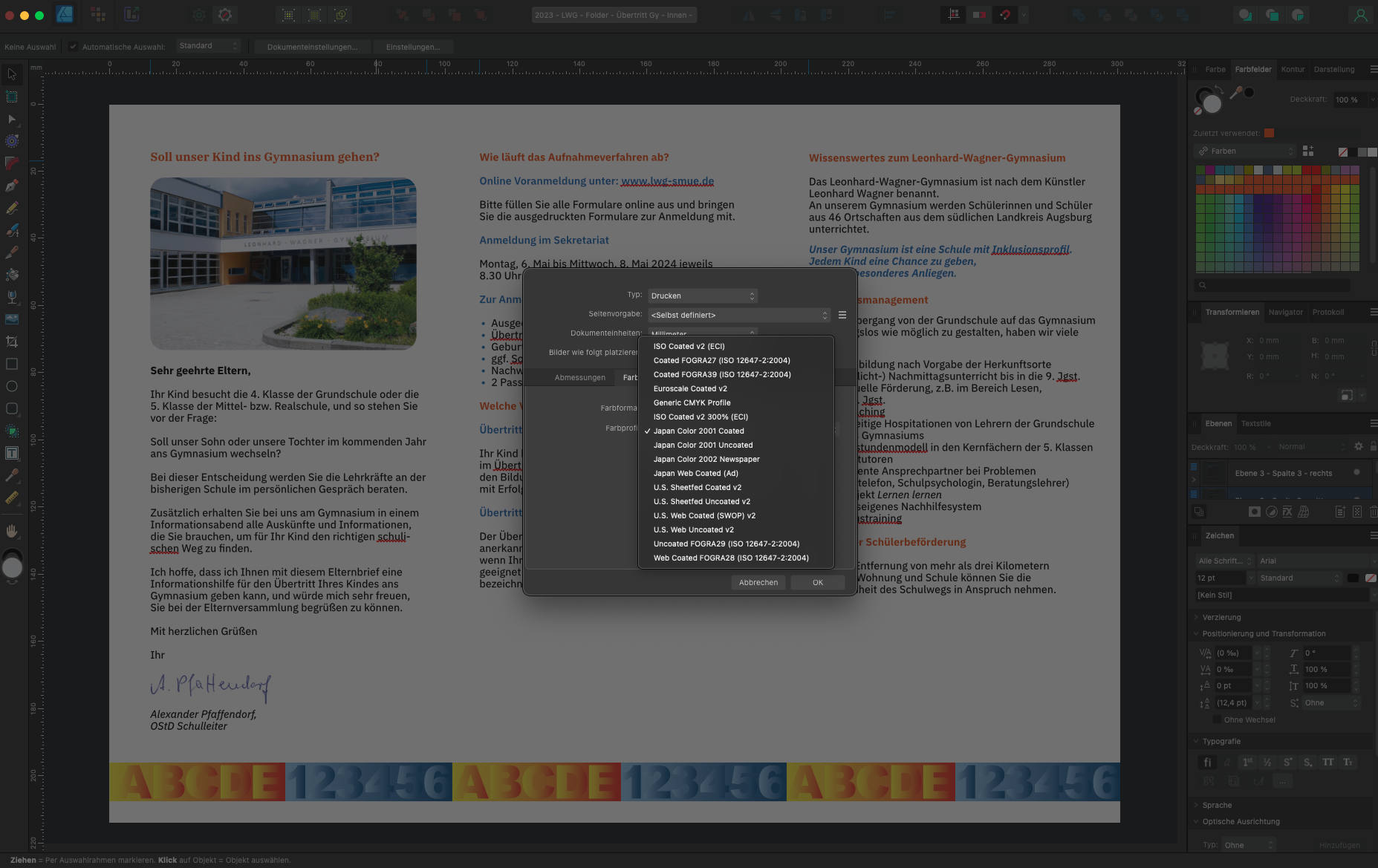Click the delete layer trash icon
The image size is (1378, 868).
[1373, 512]
